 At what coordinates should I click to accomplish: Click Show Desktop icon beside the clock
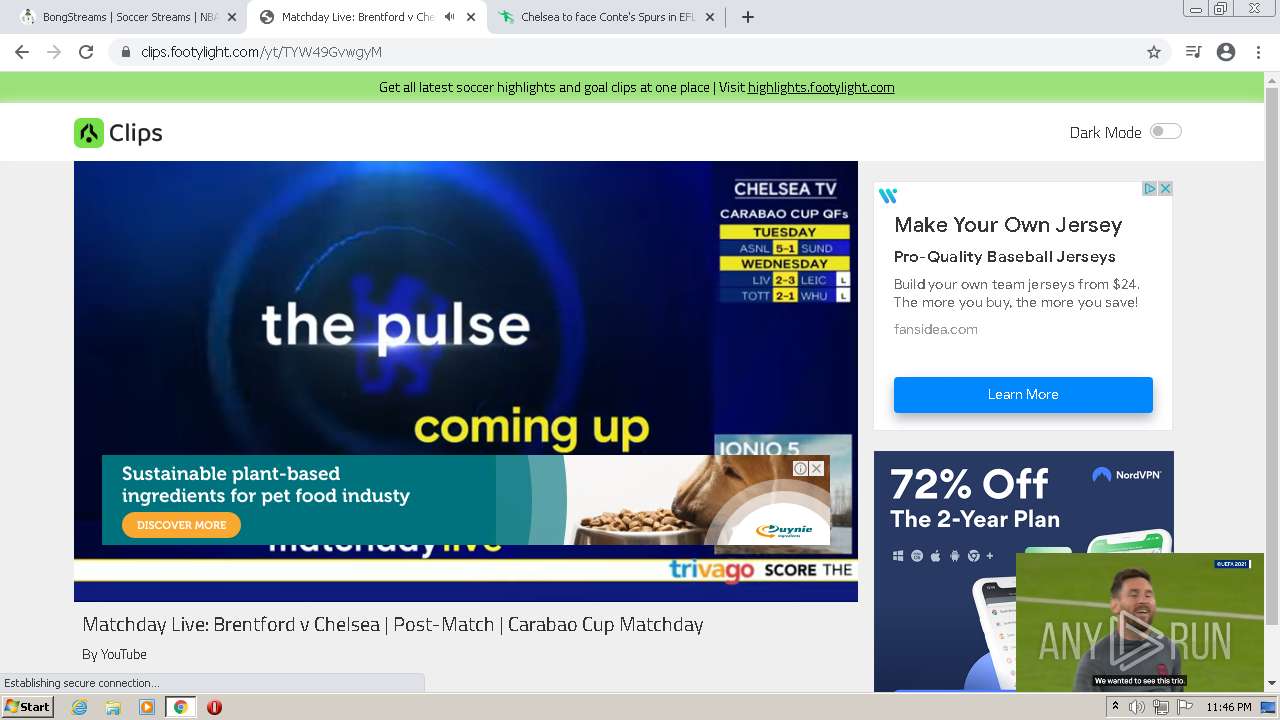click(1268, 707)
